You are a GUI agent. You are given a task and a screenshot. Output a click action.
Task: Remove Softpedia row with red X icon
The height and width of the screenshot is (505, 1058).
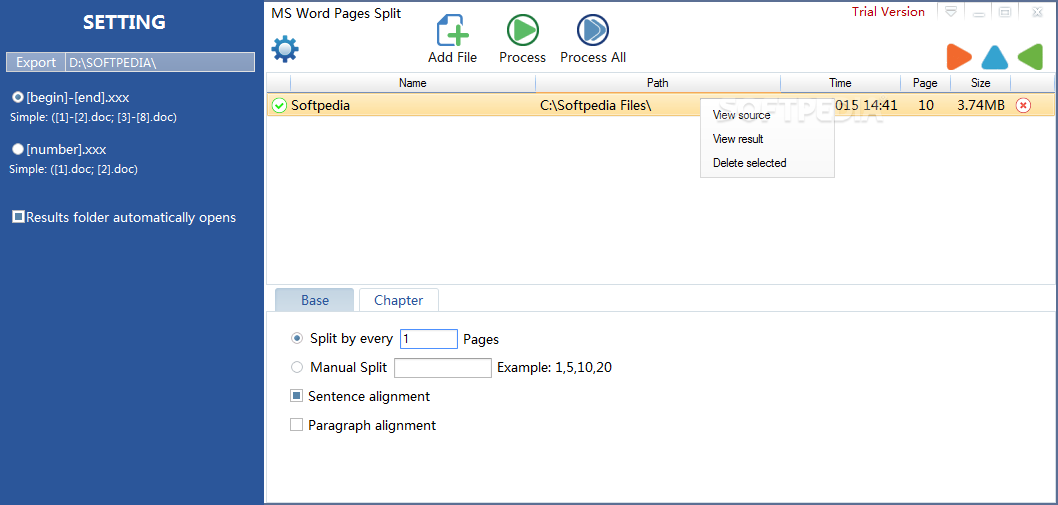pos(1023,105)
